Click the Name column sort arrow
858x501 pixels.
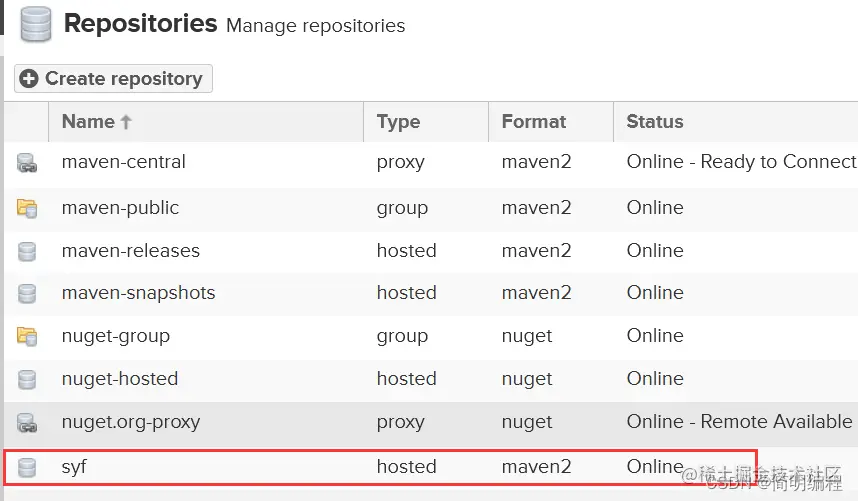[x=126, y=121]
